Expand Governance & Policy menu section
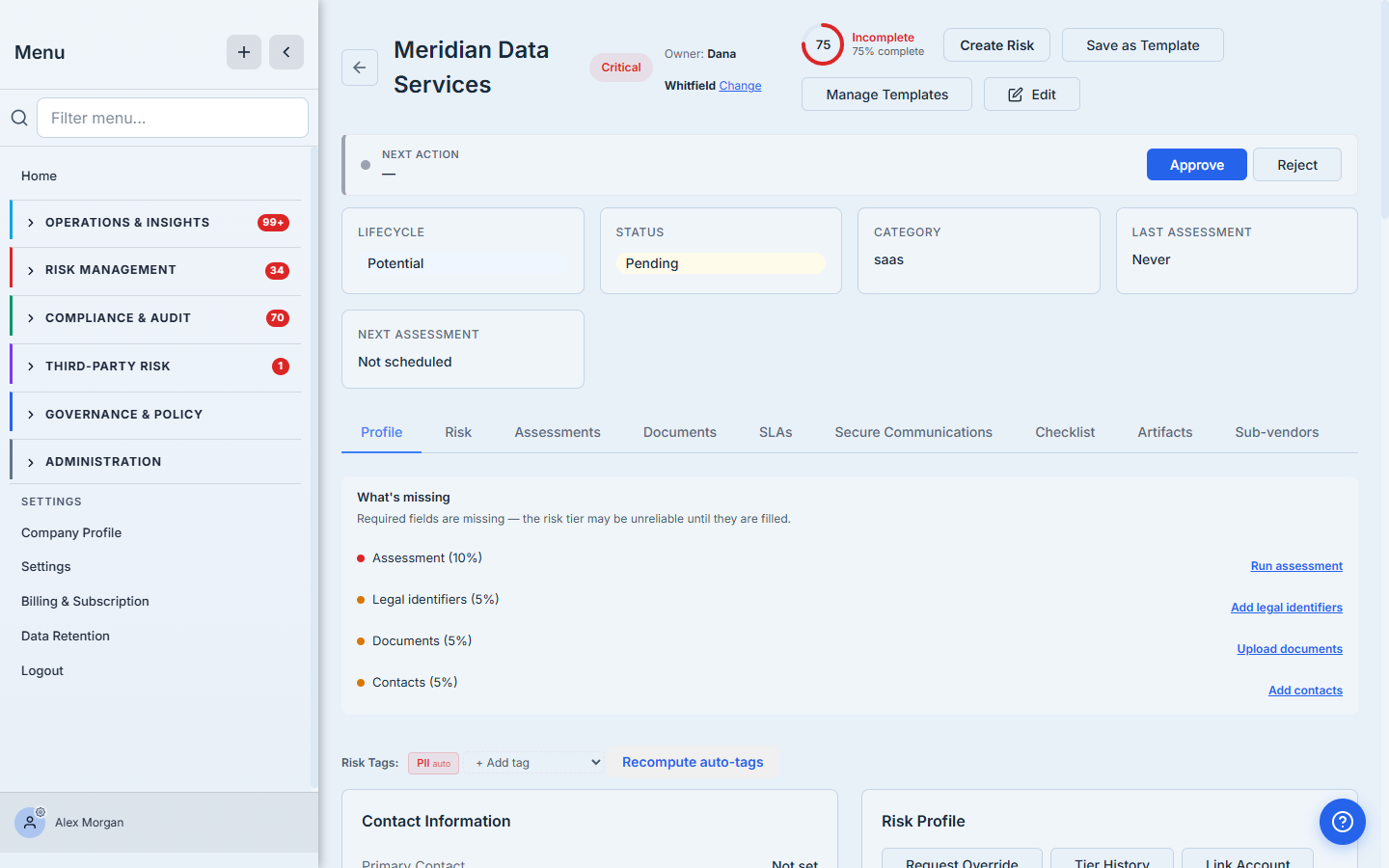The image size is (1389, 868). click(x=155, y=415)
